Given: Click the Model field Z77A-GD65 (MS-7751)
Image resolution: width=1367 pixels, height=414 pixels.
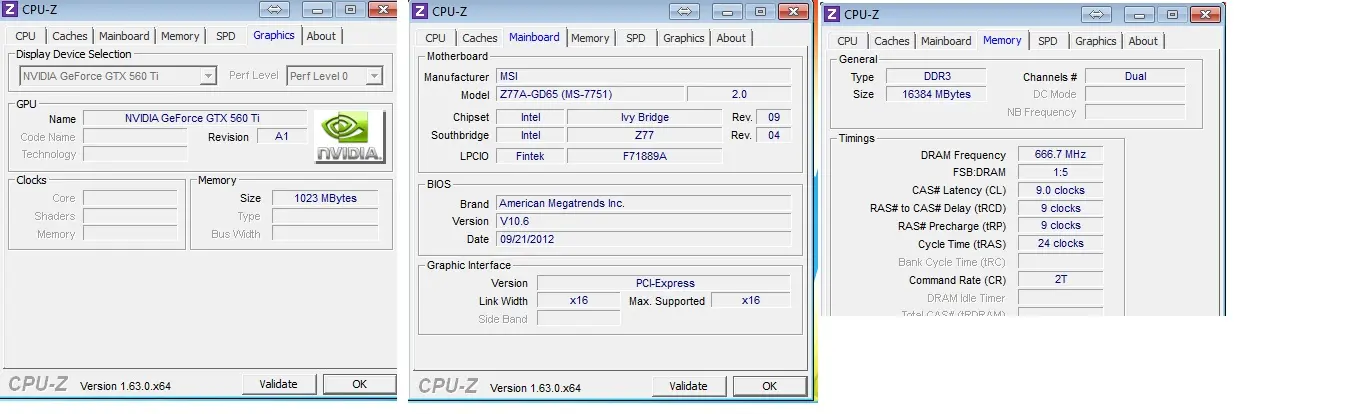Looking at the screenshot, I should click(590, 94).
